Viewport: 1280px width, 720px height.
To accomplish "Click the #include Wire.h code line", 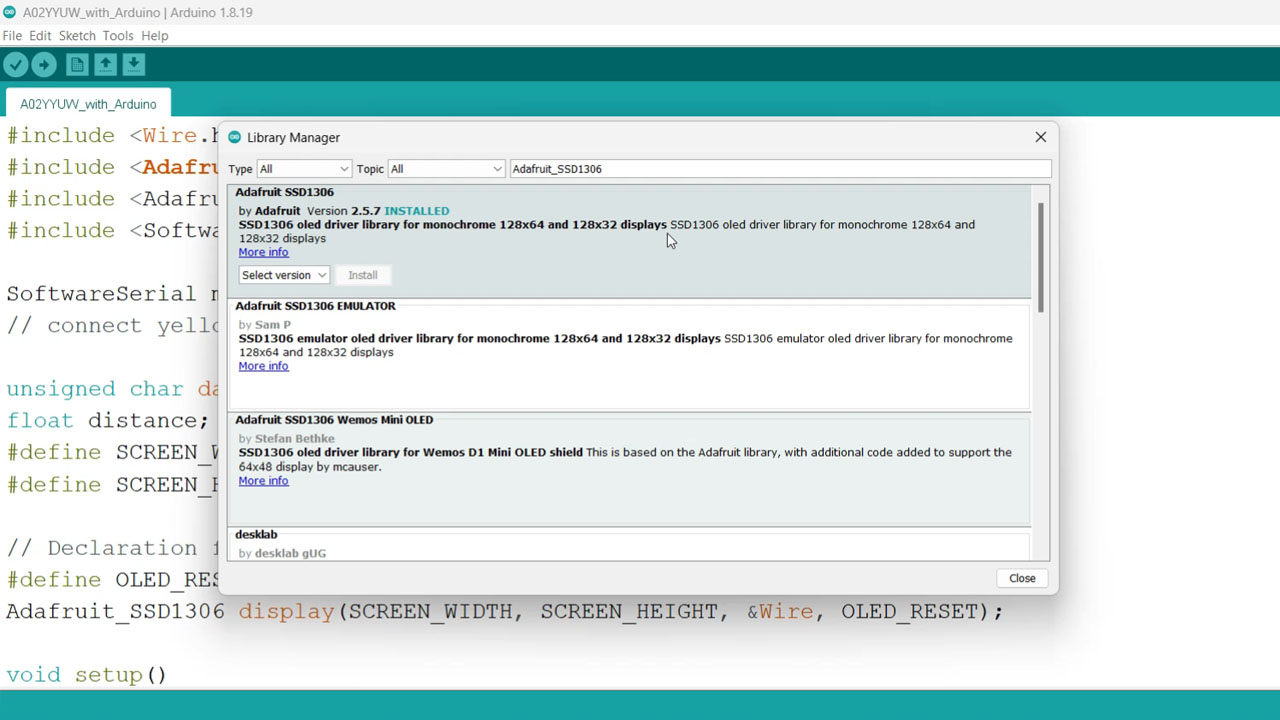I will tap(112, 135).
